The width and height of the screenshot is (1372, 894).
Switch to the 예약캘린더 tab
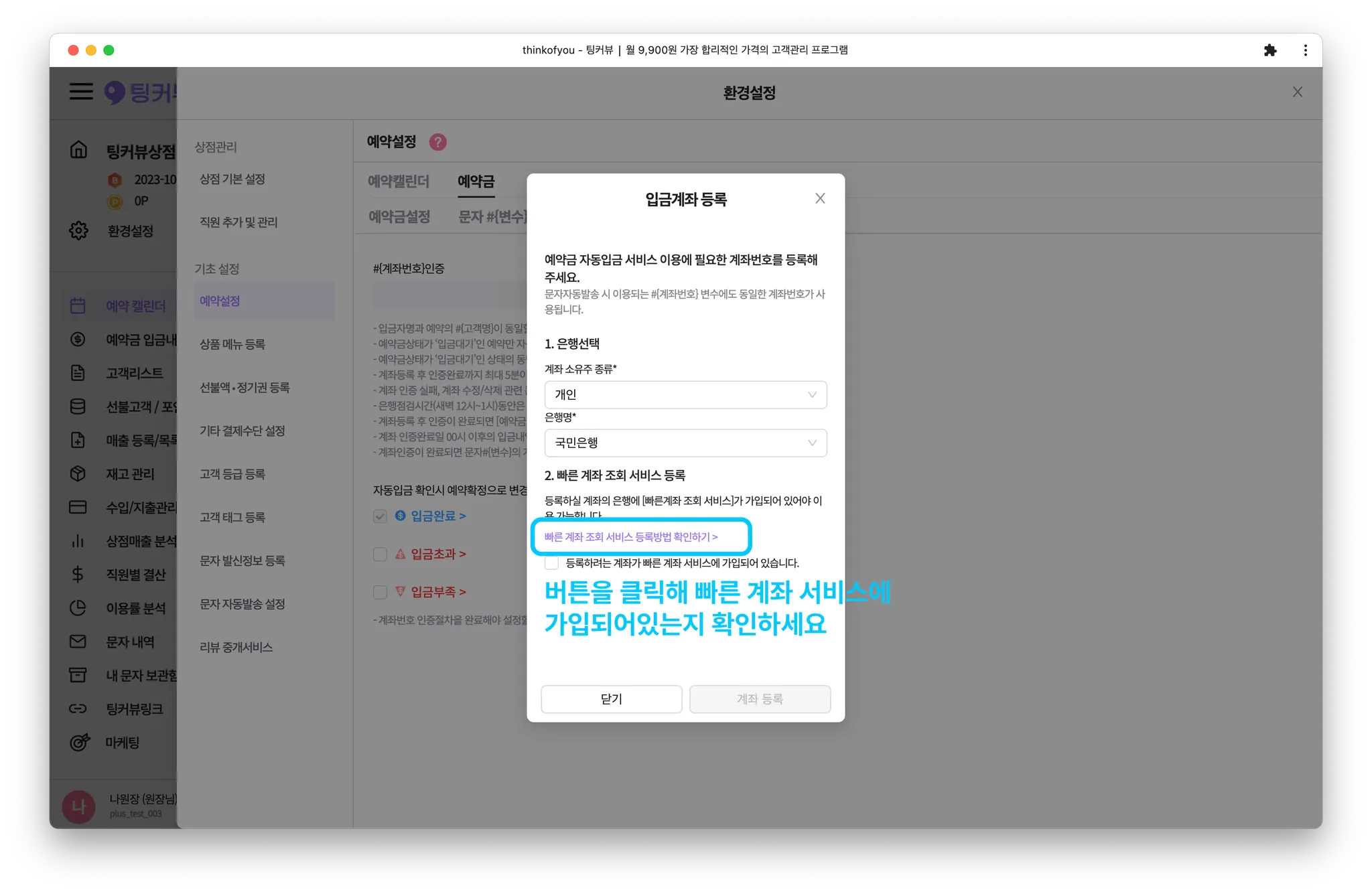tap(399, 181)
